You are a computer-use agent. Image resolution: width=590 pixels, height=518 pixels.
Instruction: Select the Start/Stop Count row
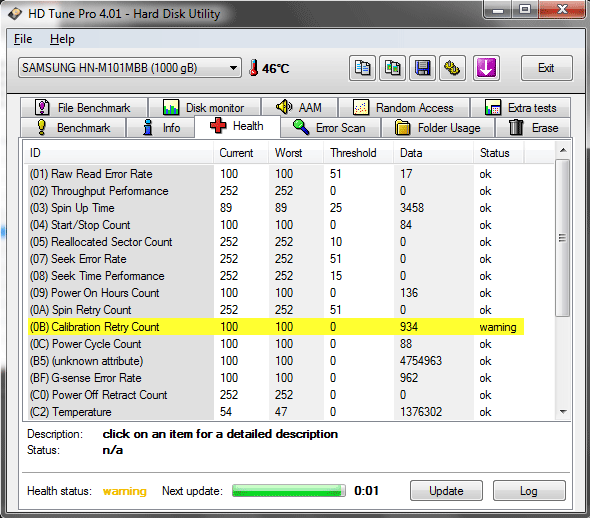click(276, 225)
